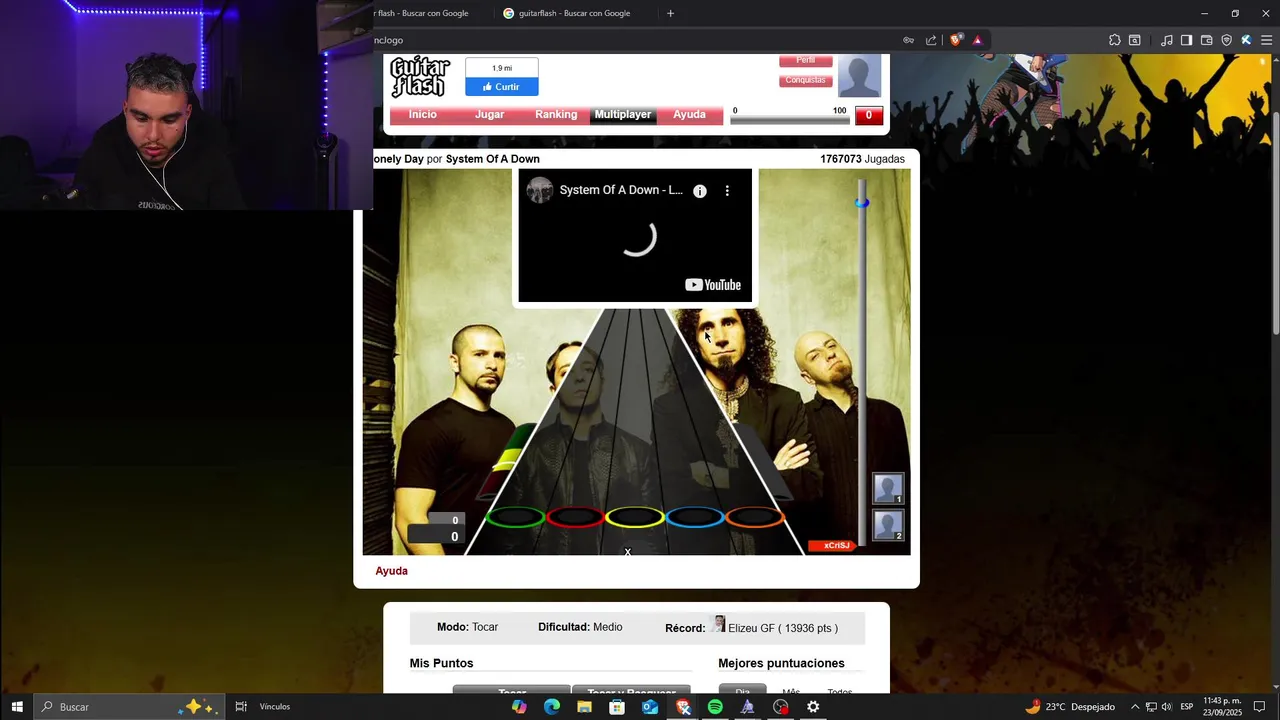Image resolution: width=1280 pixels, height=720 pixels.
Task: Open the notification center icon
Action: [x=1260, y=707]
